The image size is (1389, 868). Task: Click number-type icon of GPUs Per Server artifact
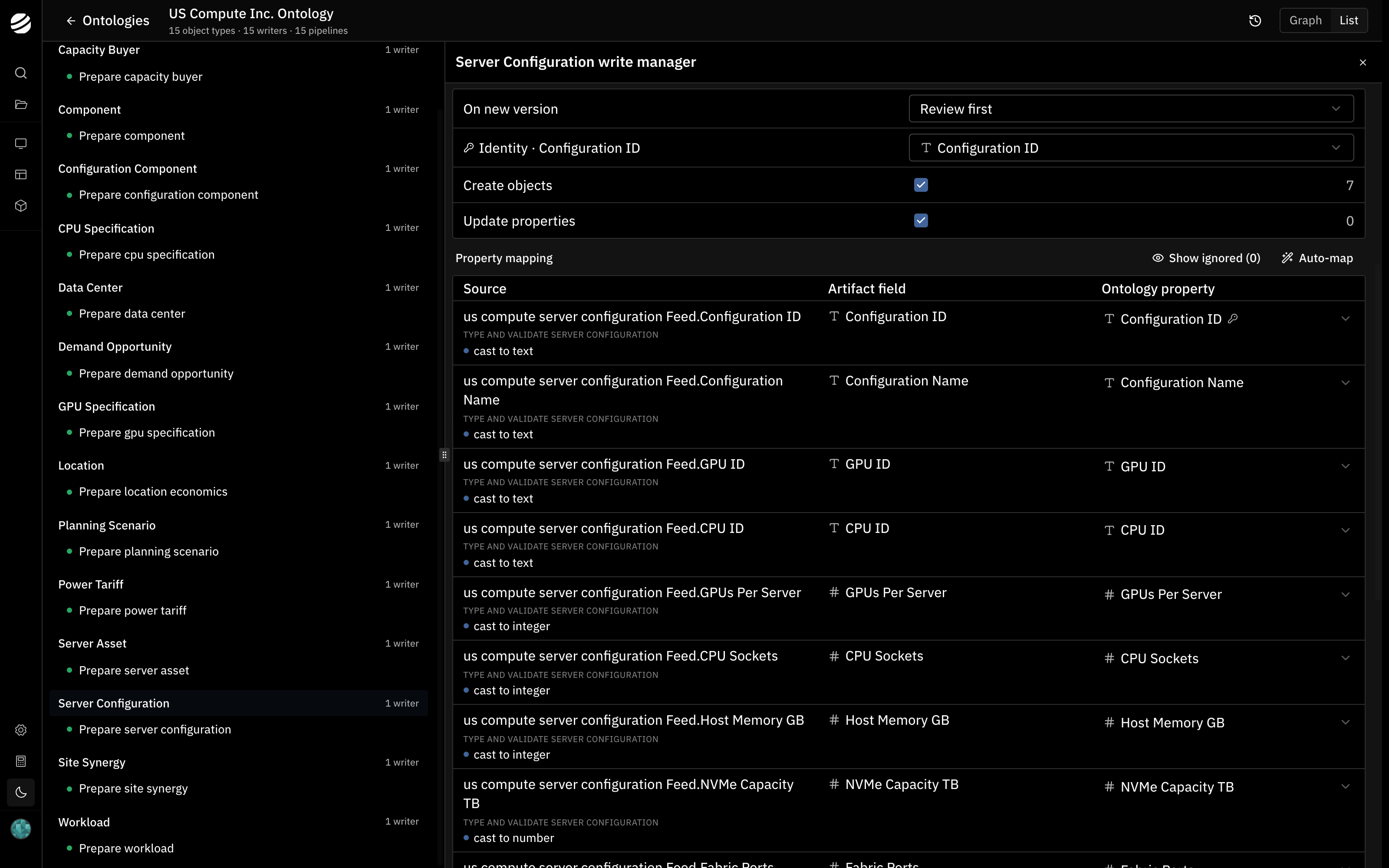pyautogui.click(x=834, y=592)
